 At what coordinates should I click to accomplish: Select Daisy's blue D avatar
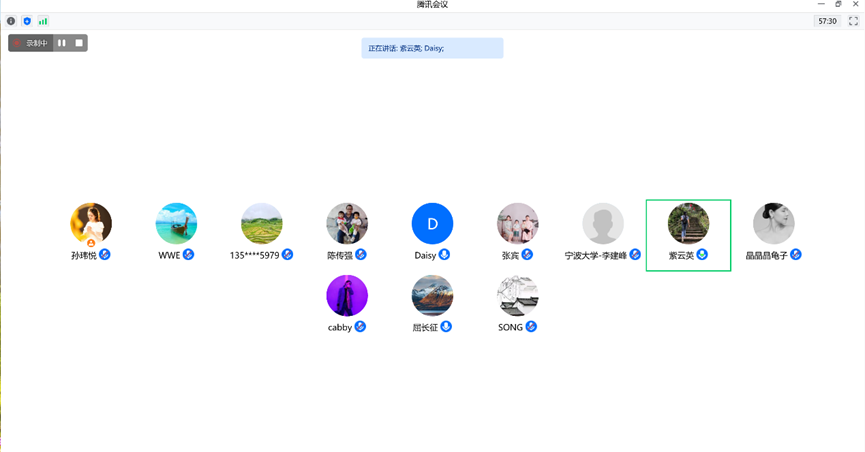click(432, 224)
